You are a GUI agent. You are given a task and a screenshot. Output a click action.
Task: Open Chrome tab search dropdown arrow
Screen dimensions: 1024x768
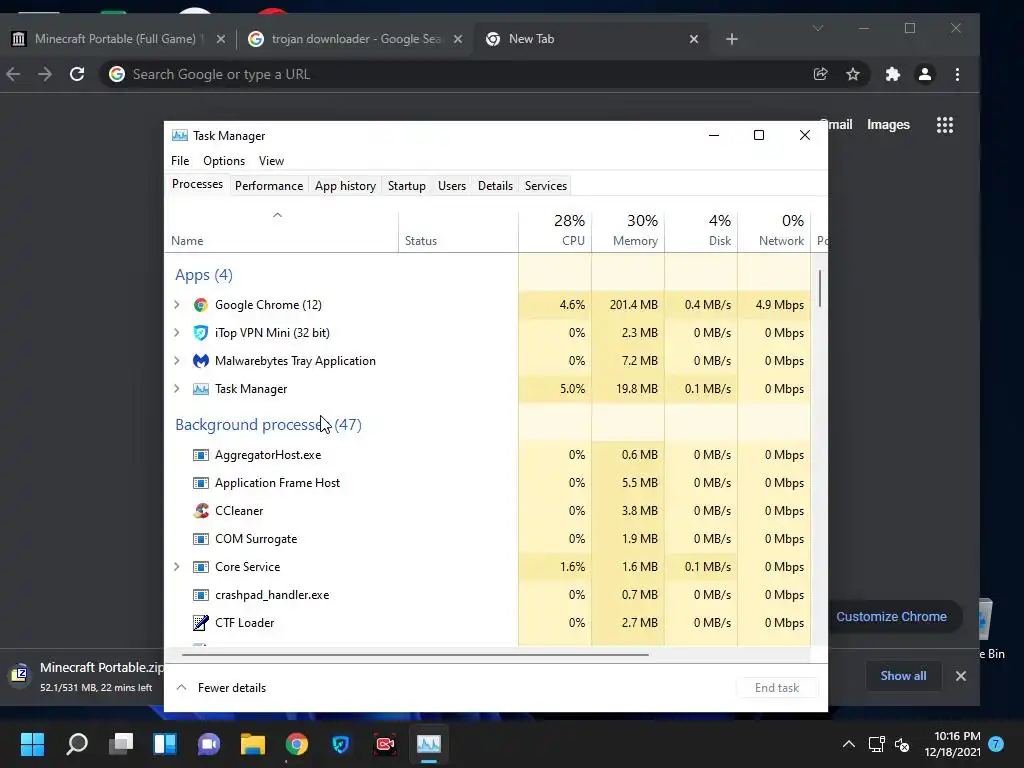click(818, 28)
